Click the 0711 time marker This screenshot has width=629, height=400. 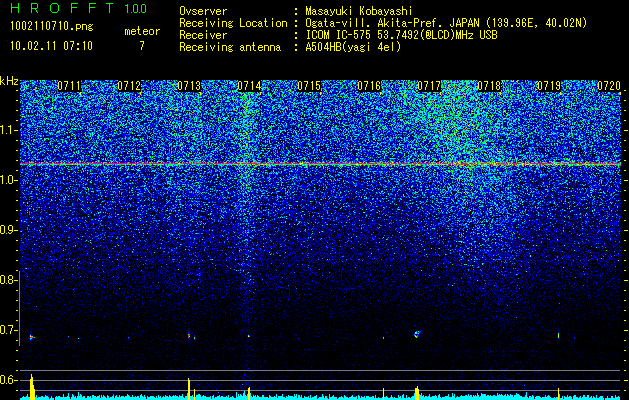point(69,86)
